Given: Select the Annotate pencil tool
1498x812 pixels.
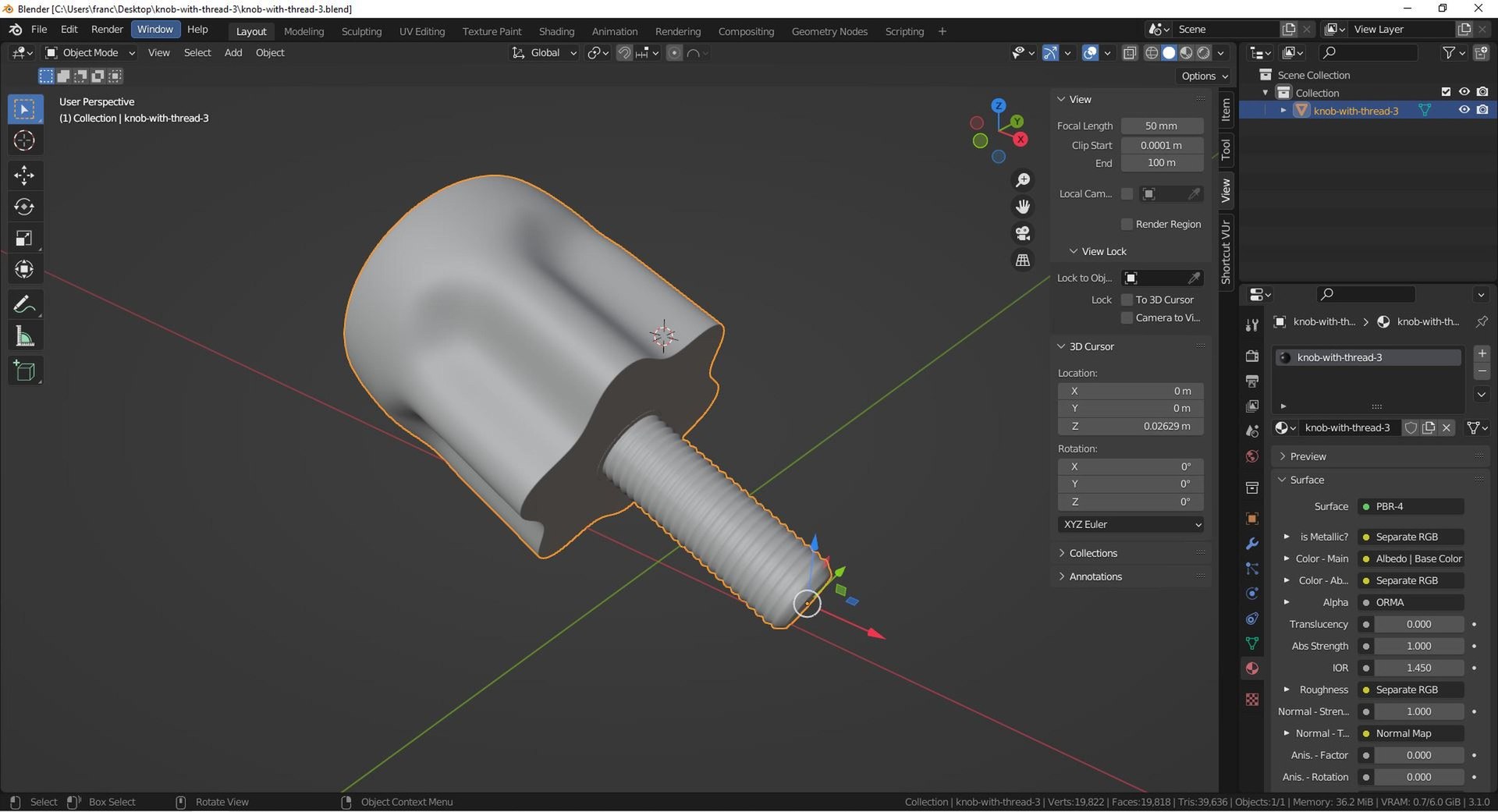Looking at the screenshot, I should click(x=25, y=304).
